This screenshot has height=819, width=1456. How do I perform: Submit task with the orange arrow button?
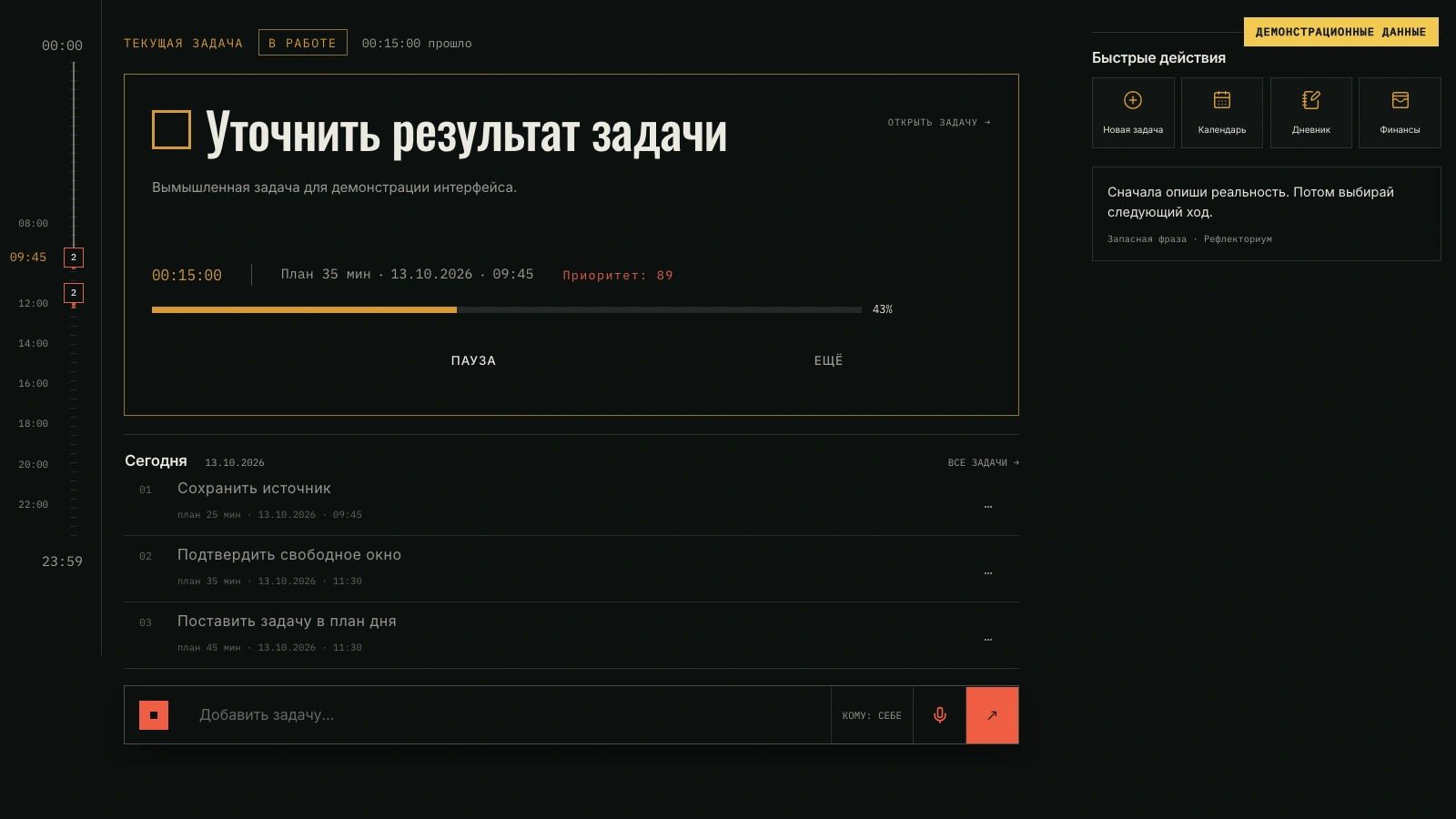pyautogui.click(x=992, y=715)
